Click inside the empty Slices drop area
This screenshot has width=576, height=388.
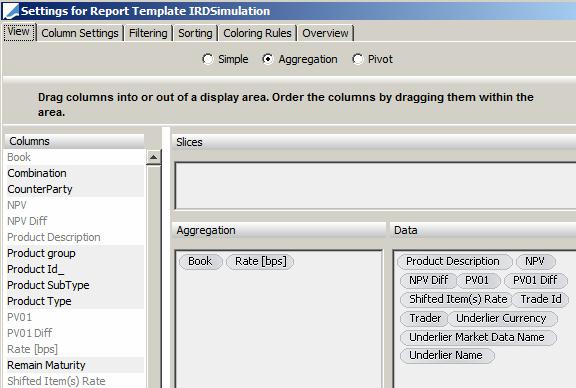pos(375,186)
